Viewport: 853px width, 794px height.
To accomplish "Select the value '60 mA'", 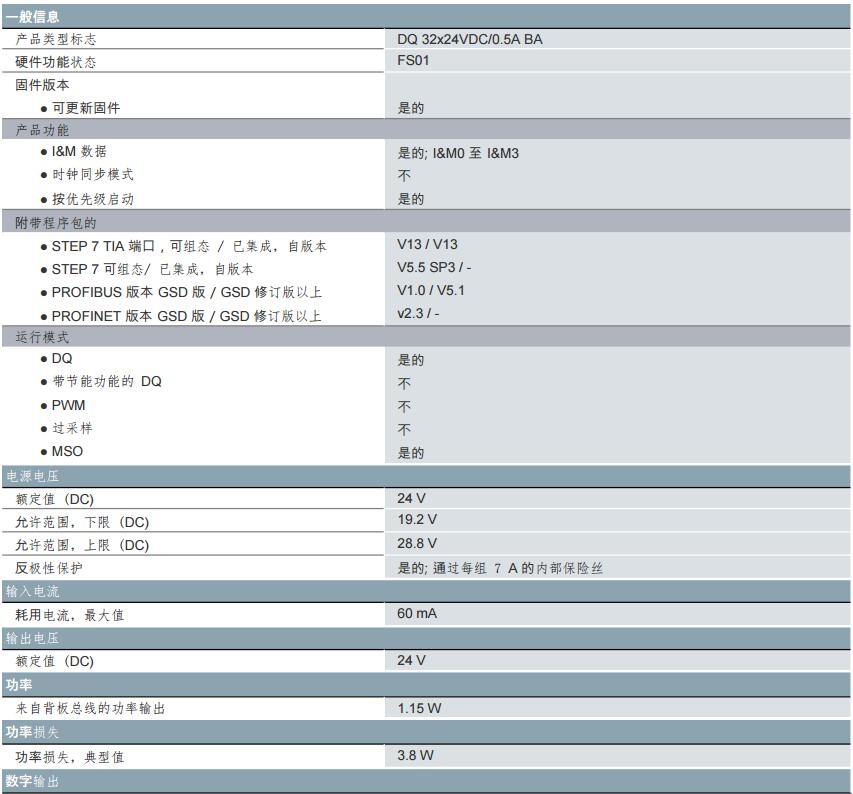I will (417, 613).
